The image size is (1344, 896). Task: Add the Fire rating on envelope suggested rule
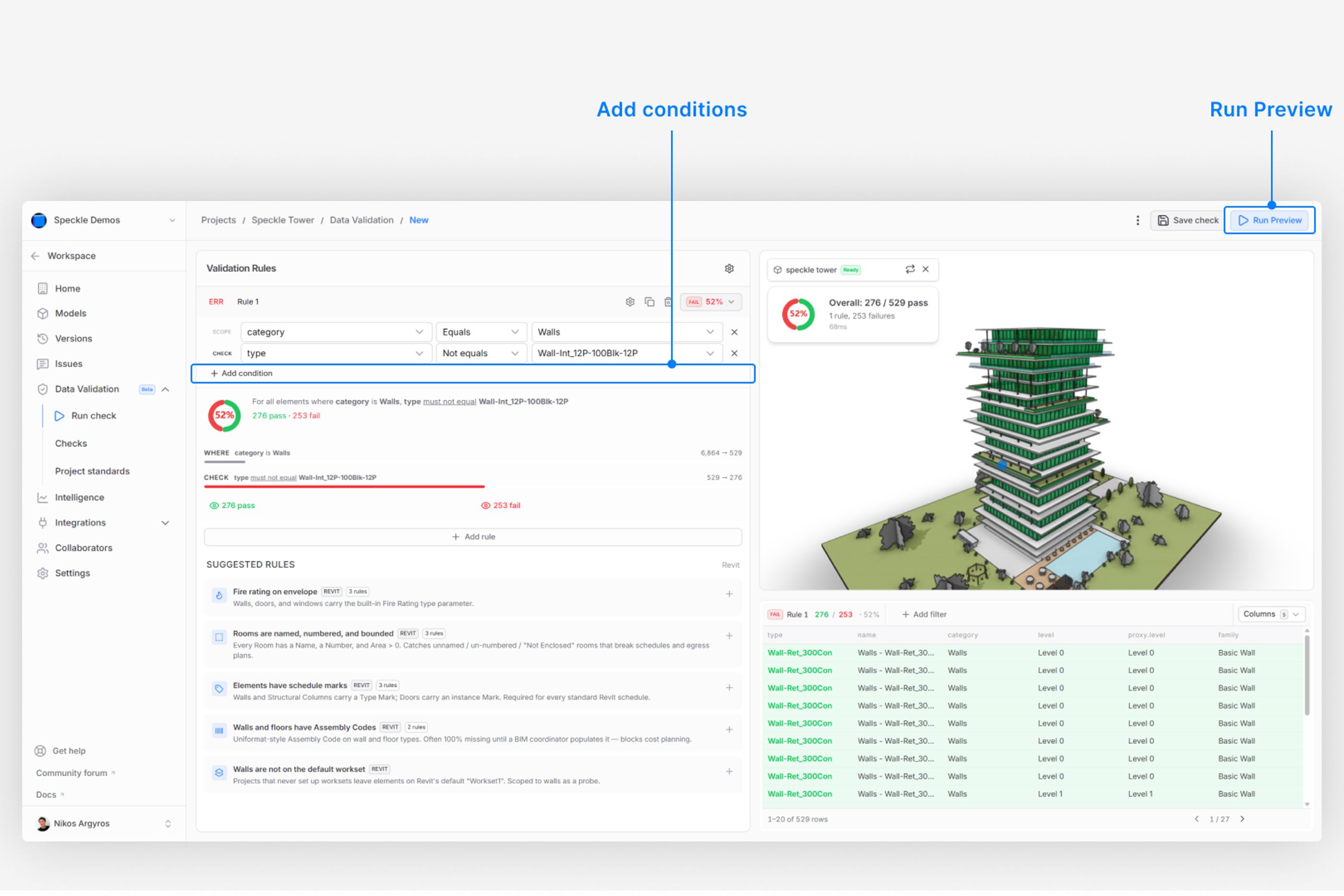(x=729, y=594)
